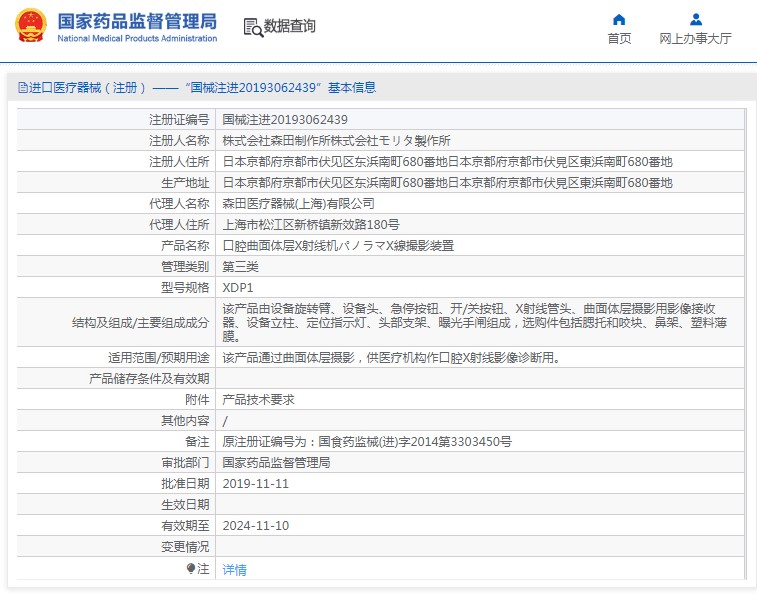Click the structure description starting 该产品由设备旋转臂

click(x=475, y=322)
